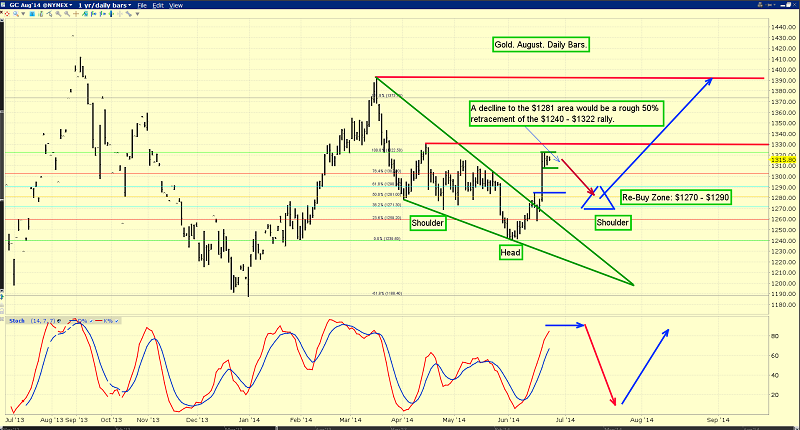Click the 1180.00 price axis label

click(785, 305)
